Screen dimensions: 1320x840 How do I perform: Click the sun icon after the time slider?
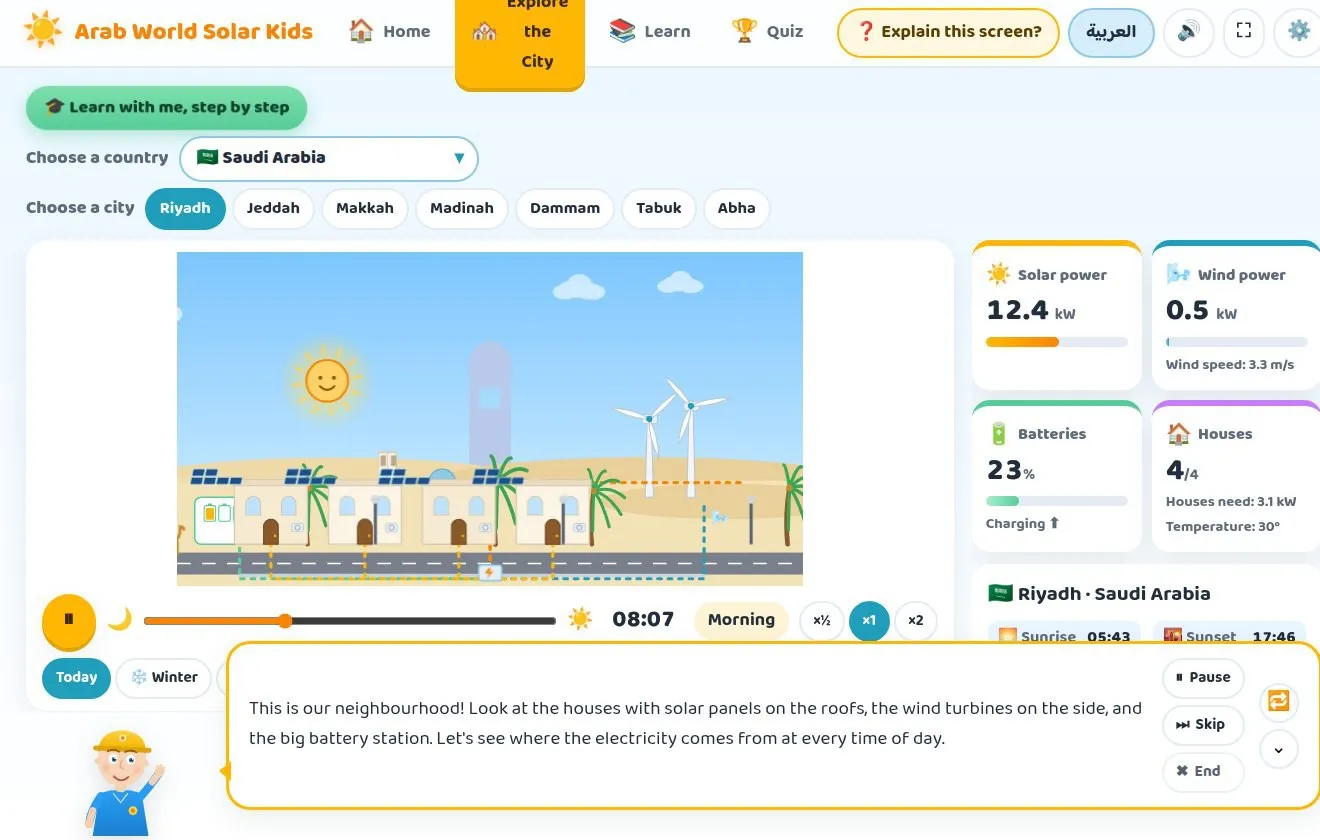580,619
